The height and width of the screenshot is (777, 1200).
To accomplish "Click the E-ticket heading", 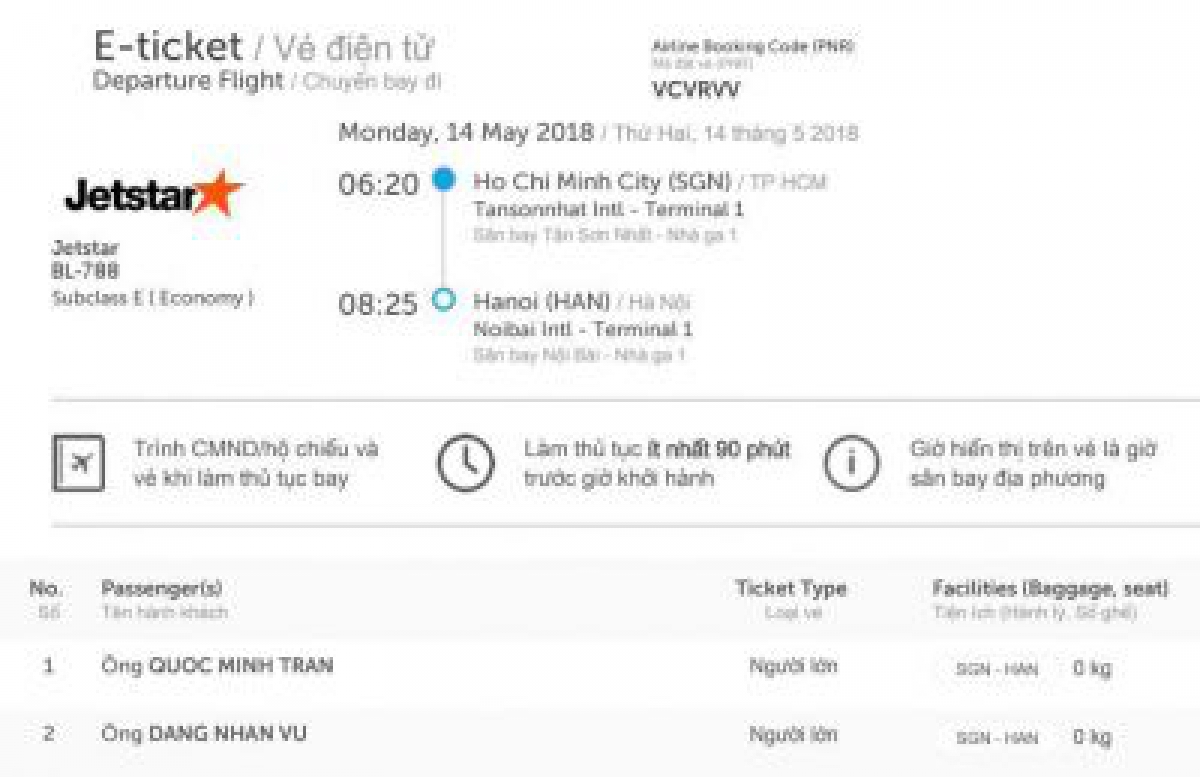I will (x=168, y=46).
